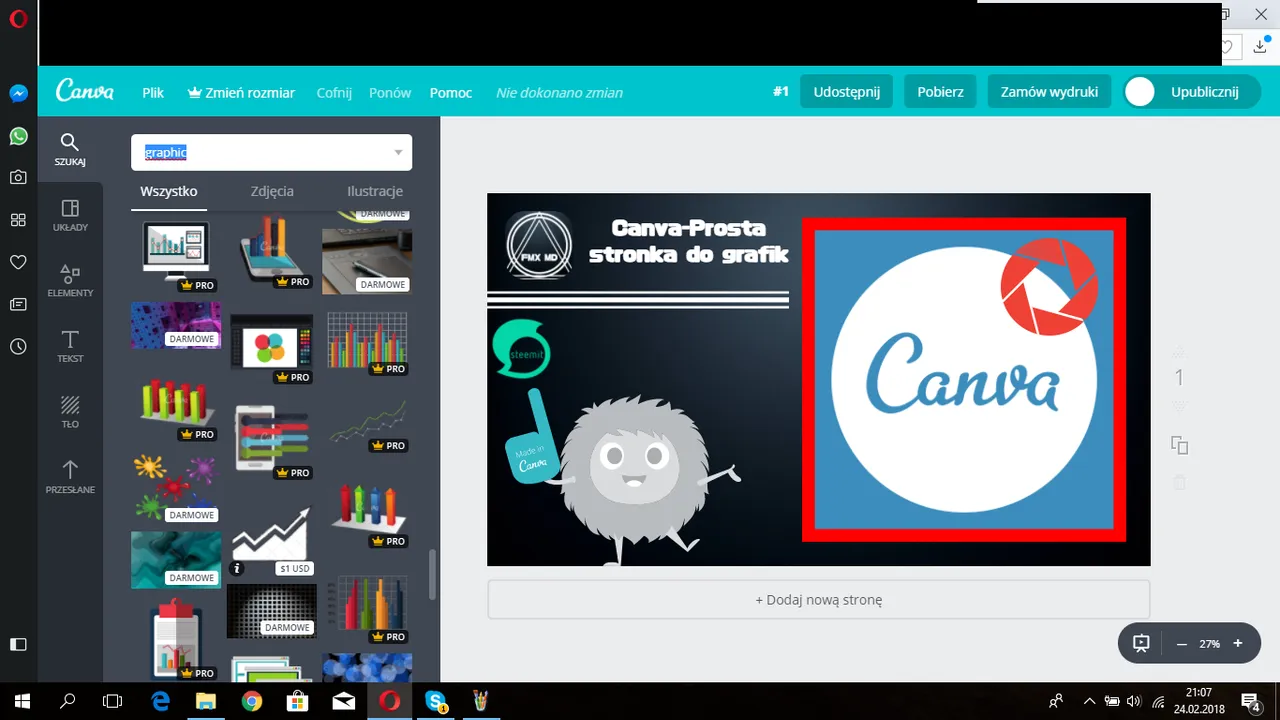Click the #1 page indicator
Image resolution: width=1280 pixels, height=720 pixels.
click(781, 91)
